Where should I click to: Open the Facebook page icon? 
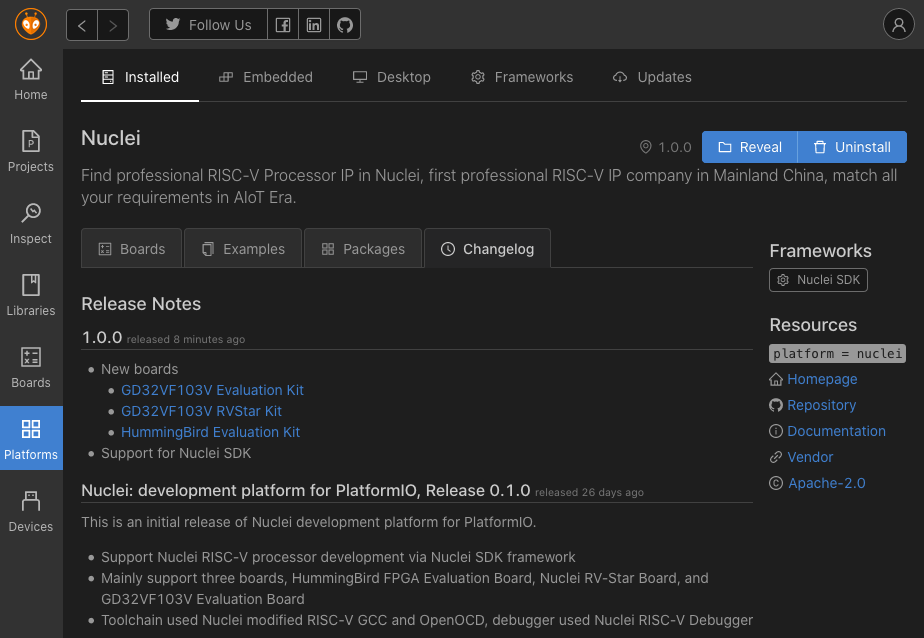[x=283, y=25]
